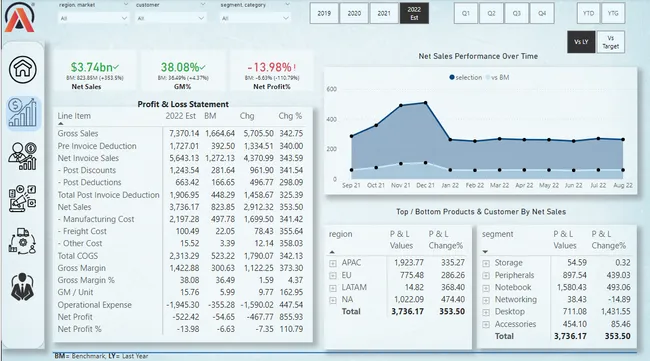Switch comparison to Vs LY
650x361 pixels.
tap(581, 42)
